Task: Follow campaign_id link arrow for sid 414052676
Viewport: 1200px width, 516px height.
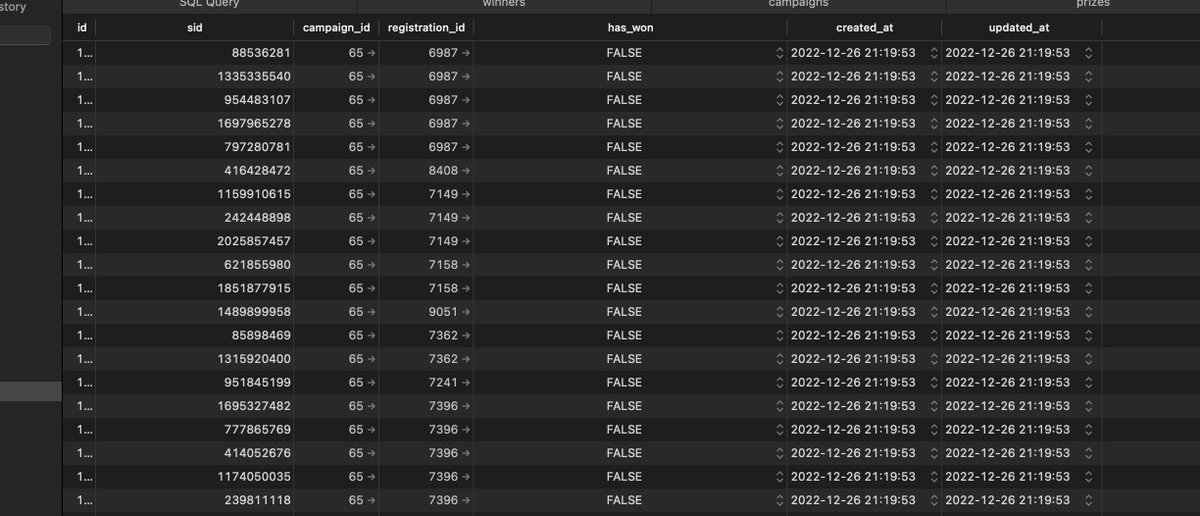Action: [x=371, y=453]
